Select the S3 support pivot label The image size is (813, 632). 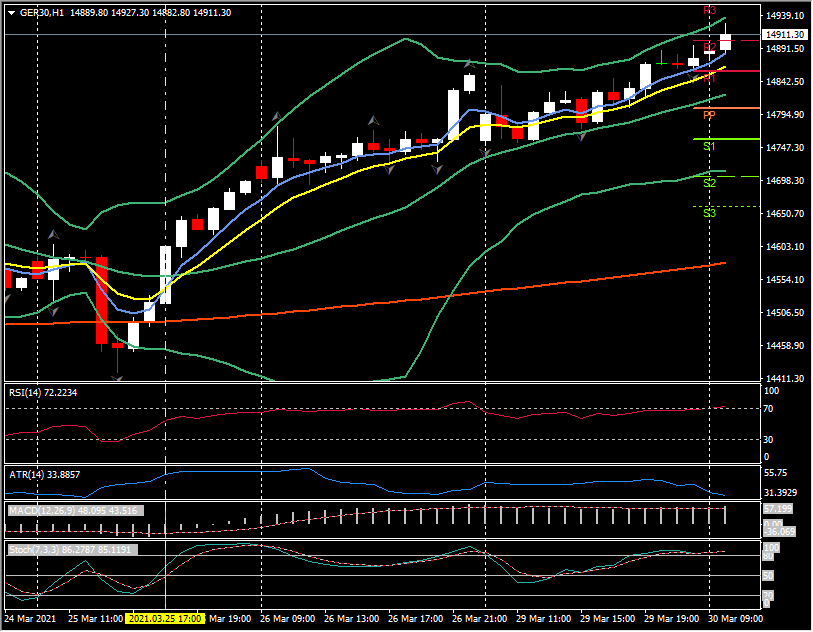(x=709, y=214)
